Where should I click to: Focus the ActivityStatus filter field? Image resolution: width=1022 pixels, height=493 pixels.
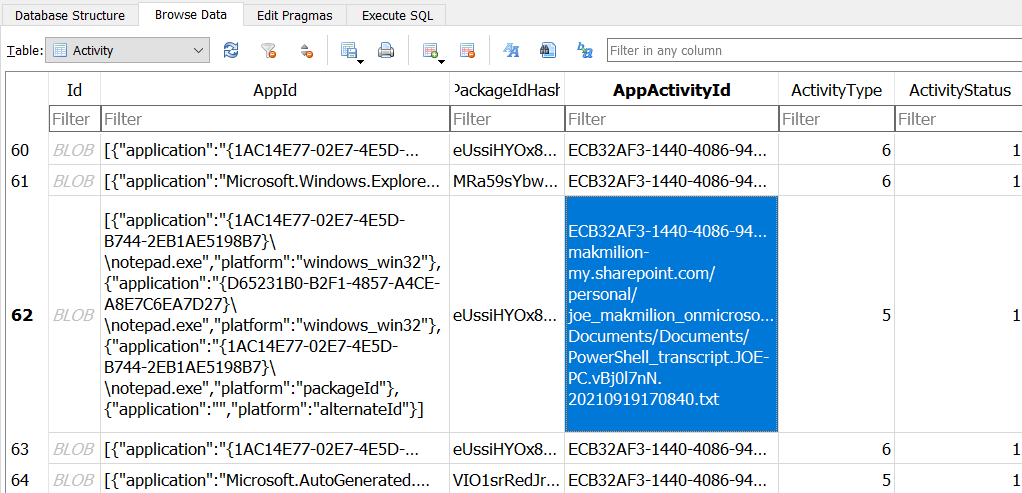click(x=958, y=119)
